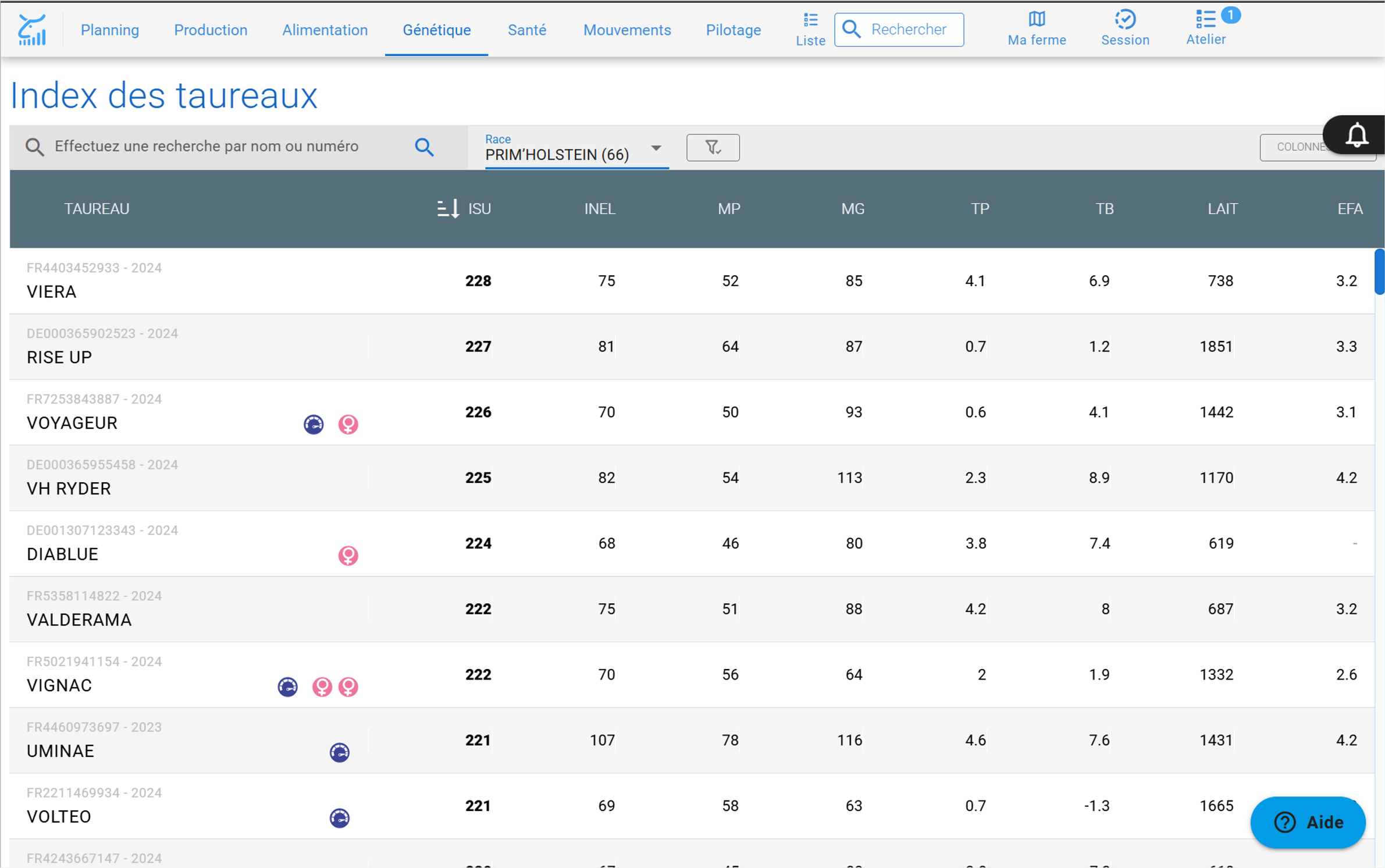Sort by the INEL column header
The height and width of the screenshot is (868, 1385).
599,208
